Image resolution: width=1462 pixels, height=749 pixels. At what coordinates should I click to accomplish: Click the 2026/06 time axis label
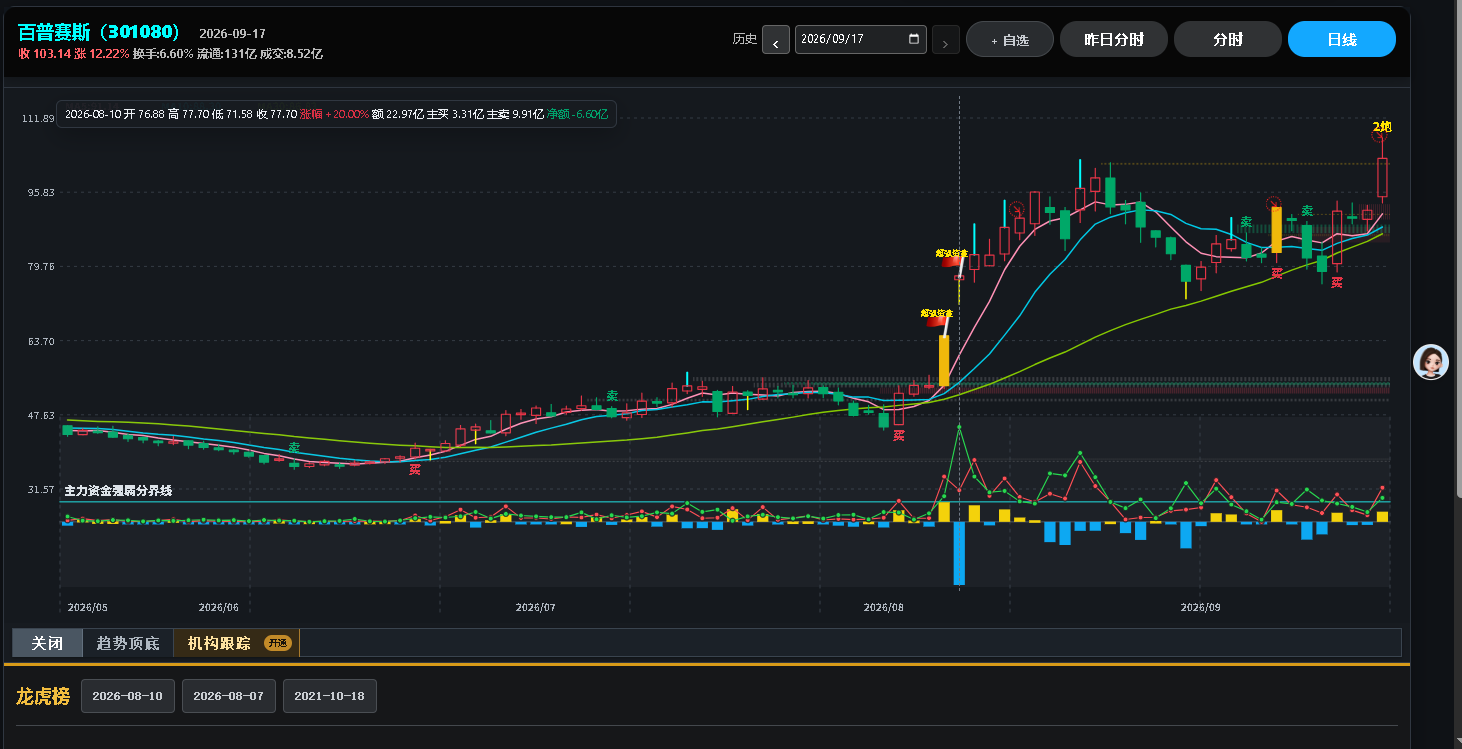point(218,607)
